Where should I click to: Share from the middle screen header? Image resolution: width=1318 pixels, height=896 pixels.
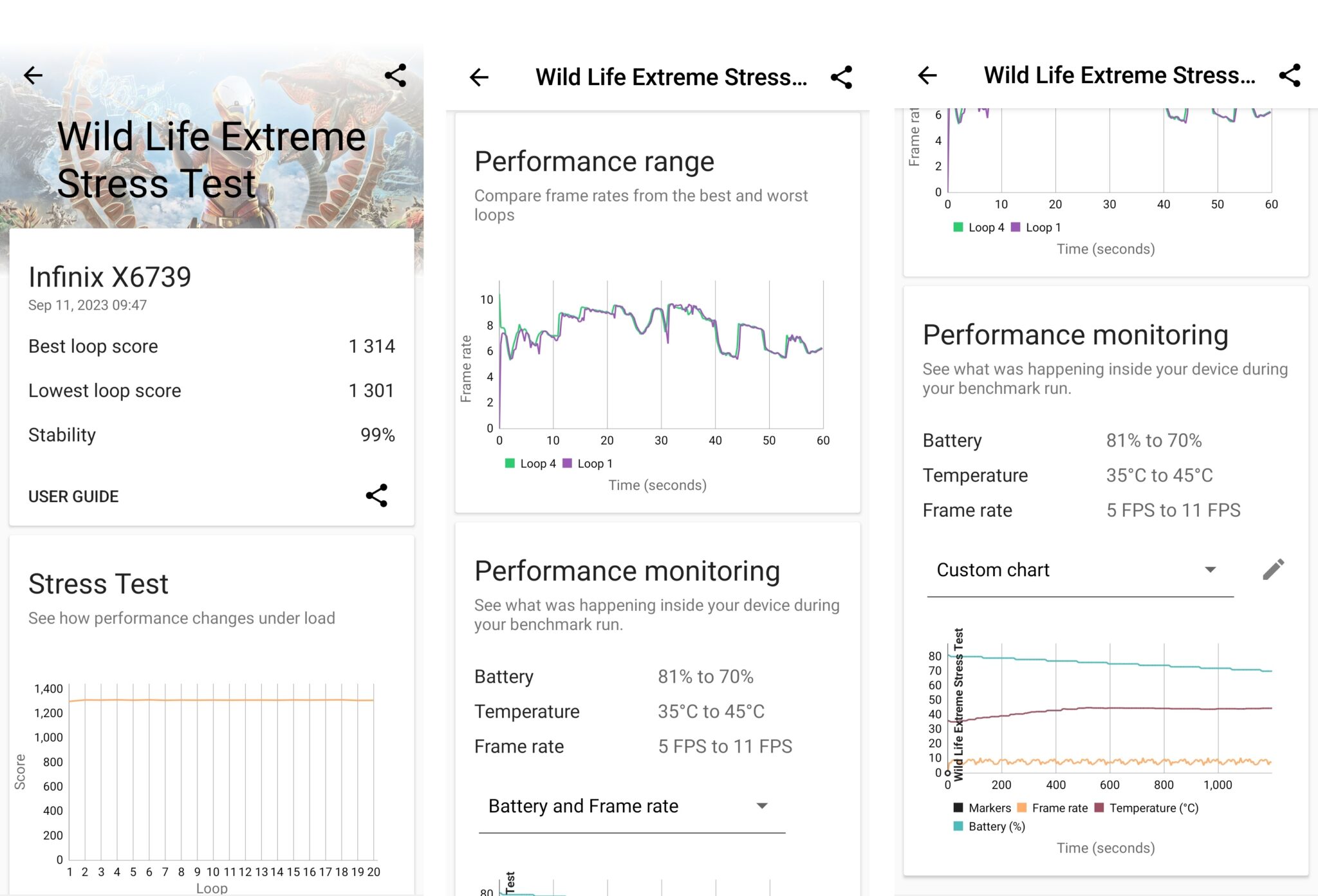[x=841, y=77]
